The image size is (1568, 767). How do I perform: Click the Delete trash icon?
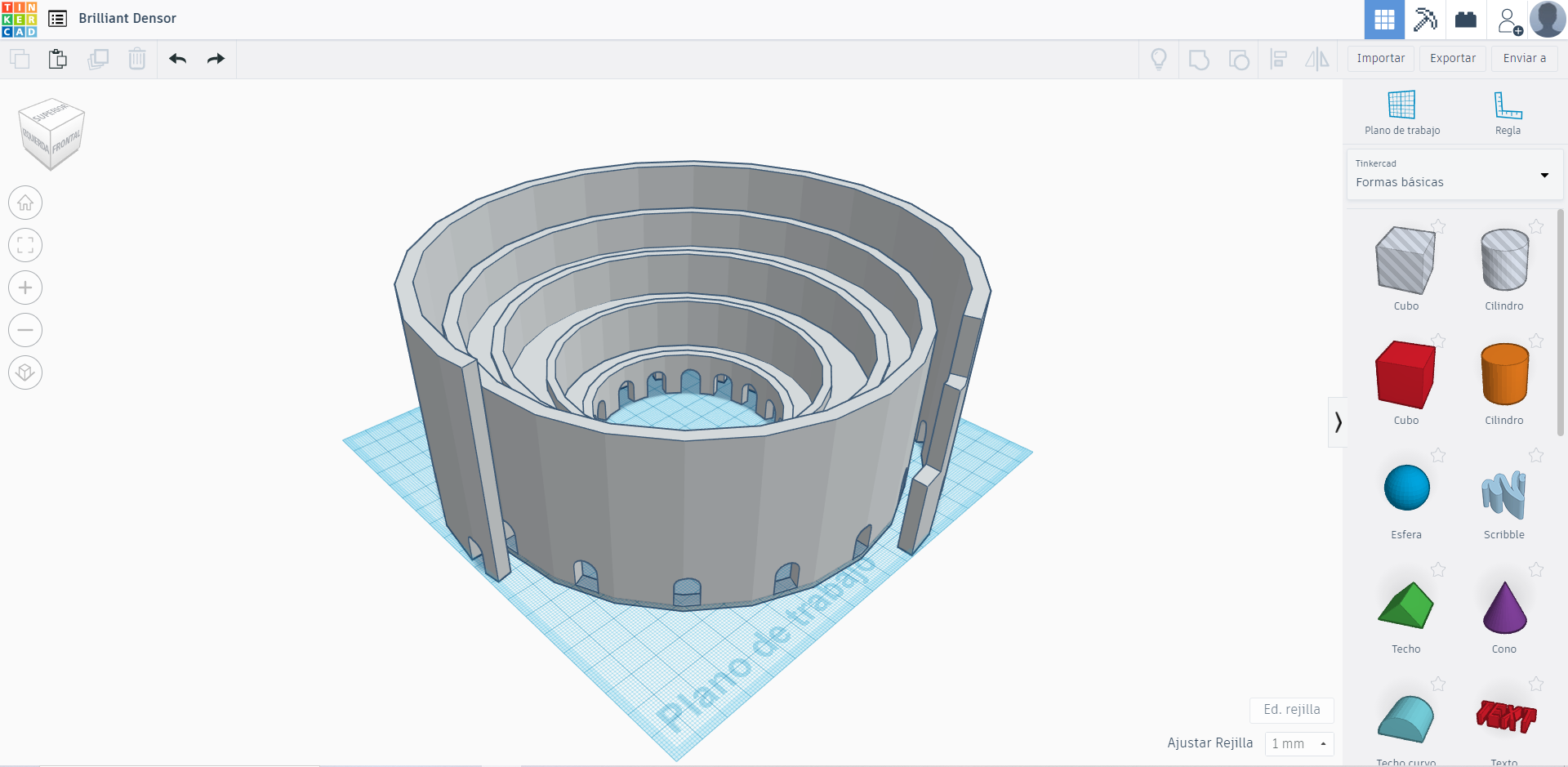(x=137, y=59)
